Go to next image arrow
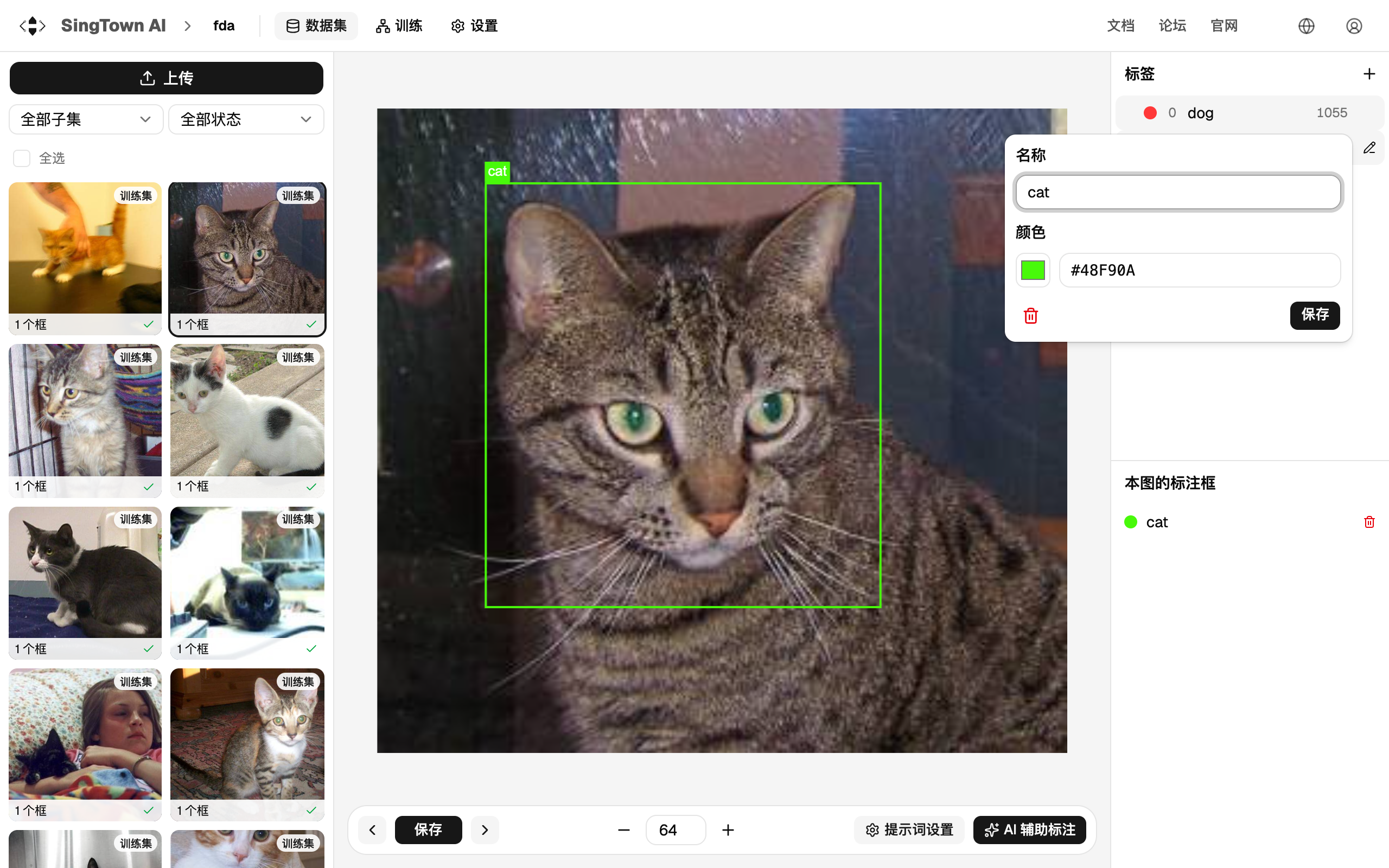This screenshot has width=1389, height=868. [x=485, y=830]
